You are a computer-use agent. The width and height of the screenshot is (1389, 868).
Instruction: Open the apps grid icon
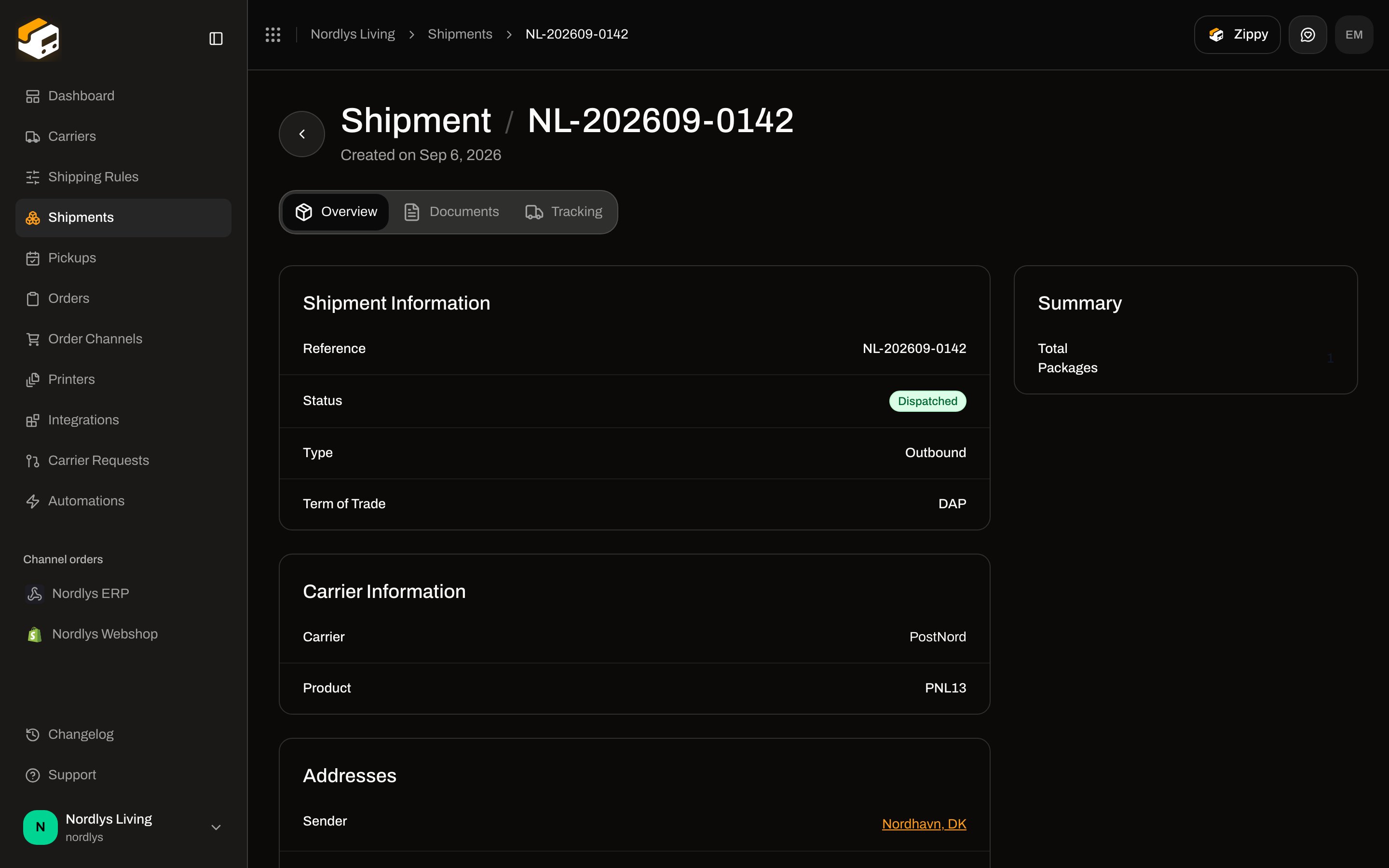click(272, 34)
